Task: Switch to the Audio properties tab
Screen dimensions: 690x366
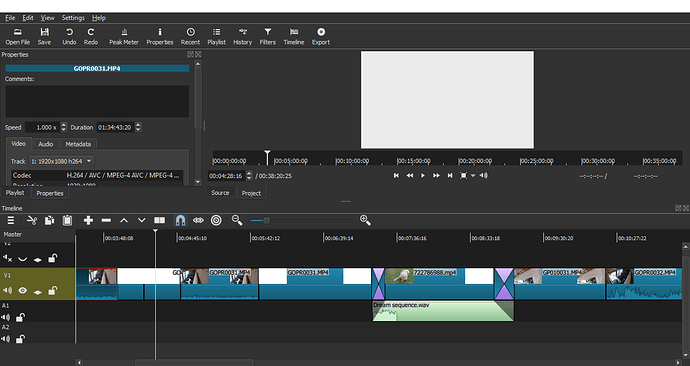Action: [45, 144]
